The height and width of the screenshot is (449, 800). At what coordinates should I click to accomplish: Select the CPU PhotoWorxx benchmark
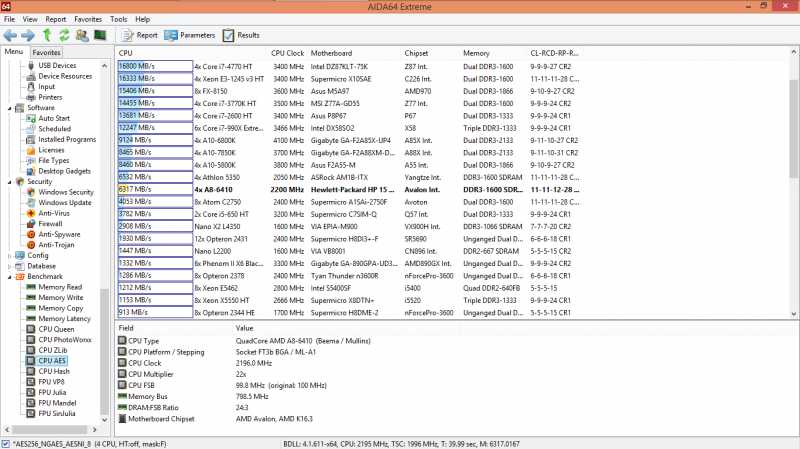pyautogui.click(x=65, y=340)
